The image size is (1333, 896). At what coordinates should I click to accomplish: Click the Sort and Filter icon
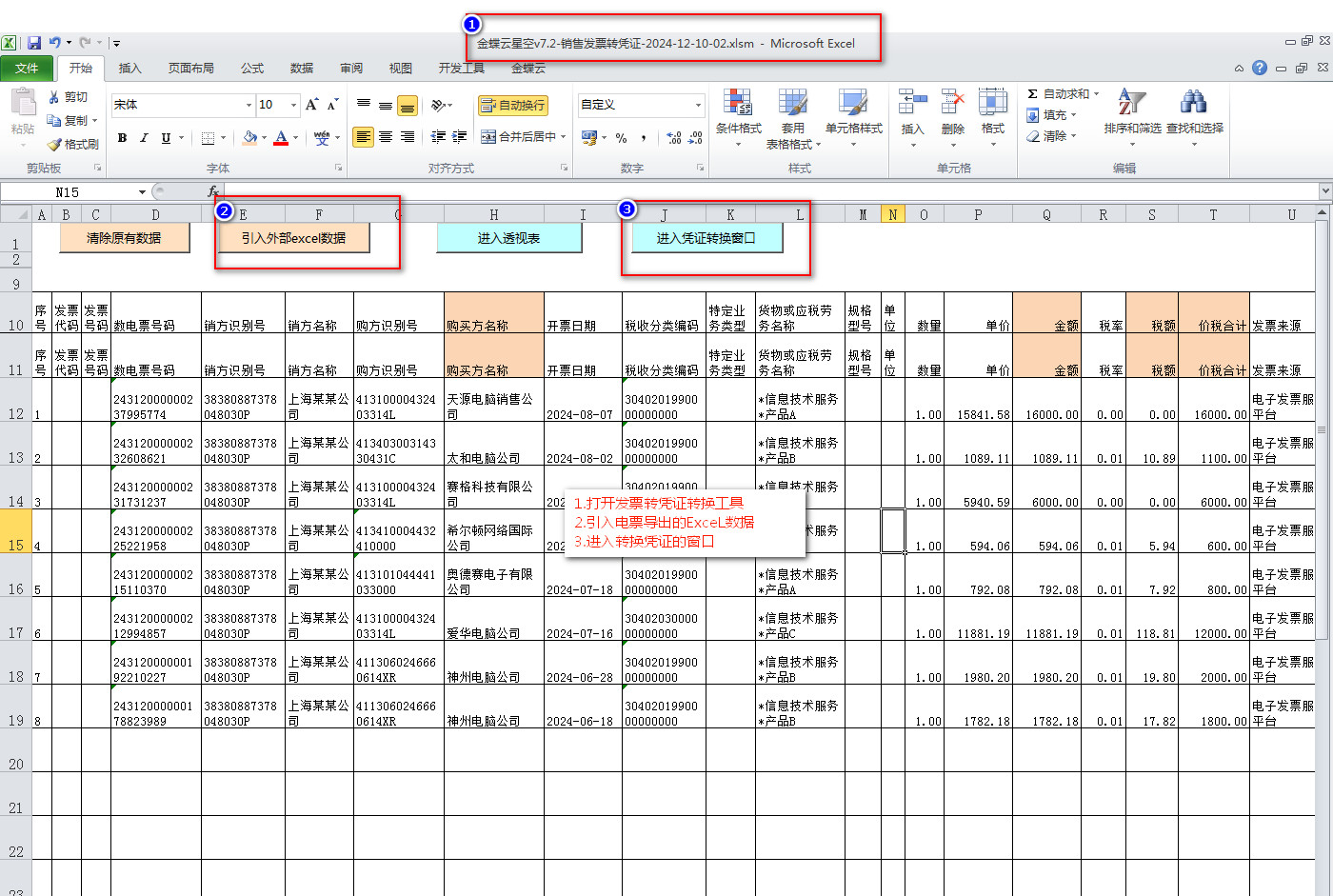[x=1132, y=102]
